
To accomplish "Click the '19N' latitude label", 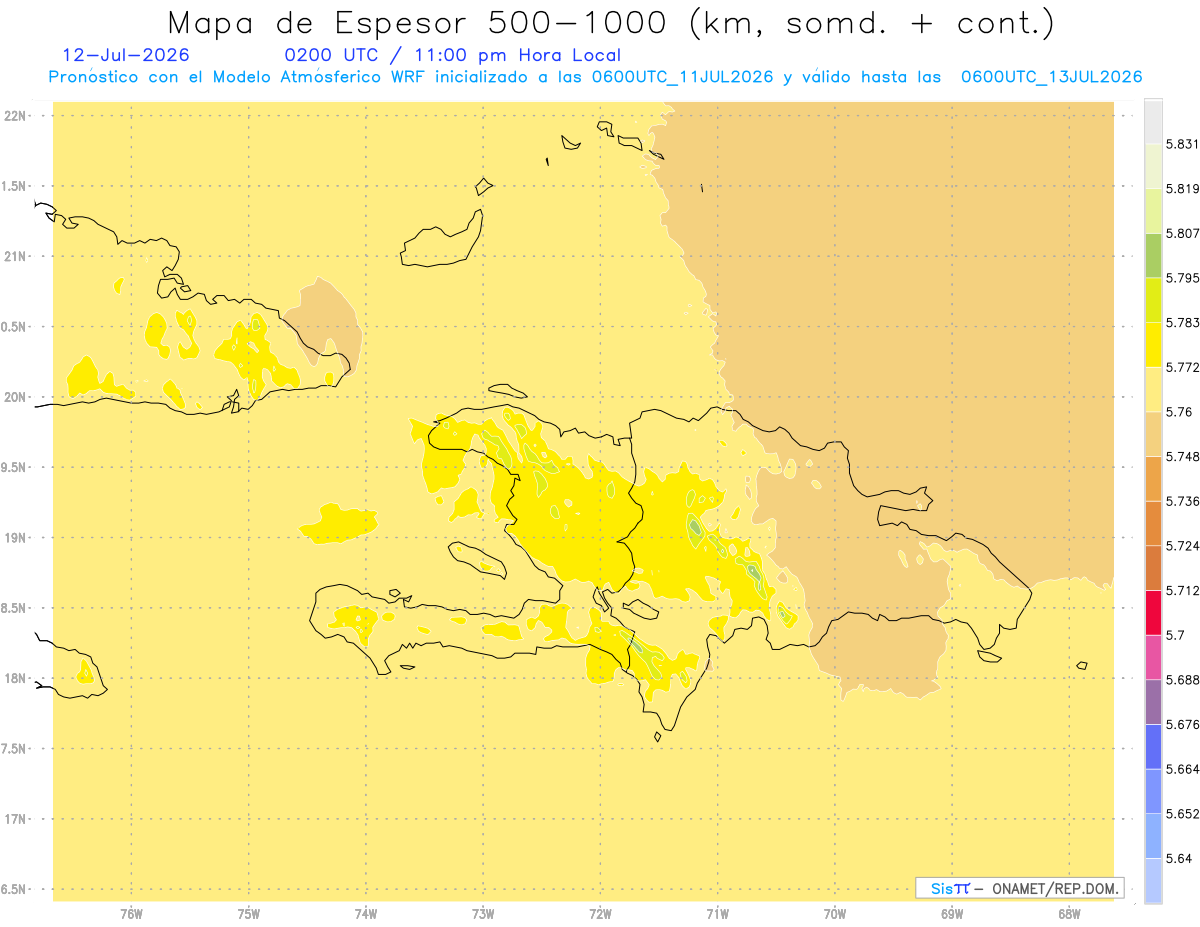I will pyautogui.click(x=15, y=538).
